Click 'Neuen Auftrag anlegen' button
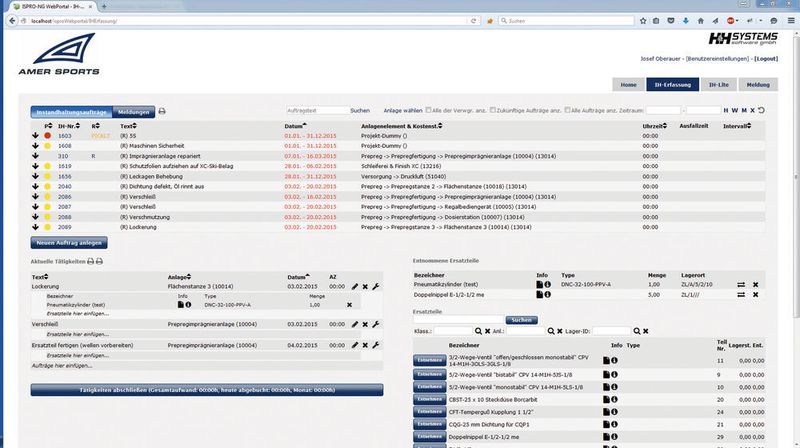800x448 pixels. [x=69, y=243]
